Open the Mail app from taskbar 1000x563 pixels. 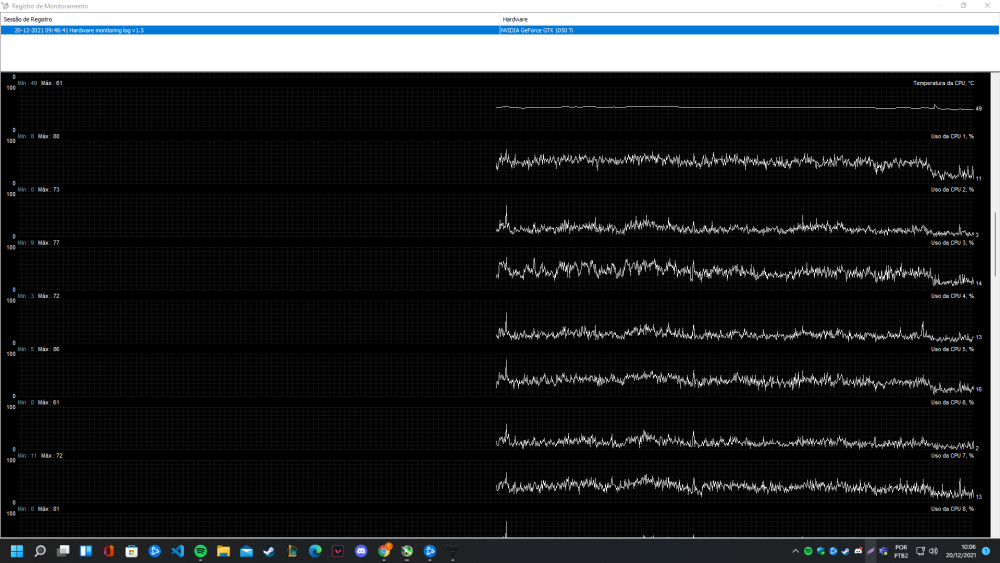coord(246,551)
